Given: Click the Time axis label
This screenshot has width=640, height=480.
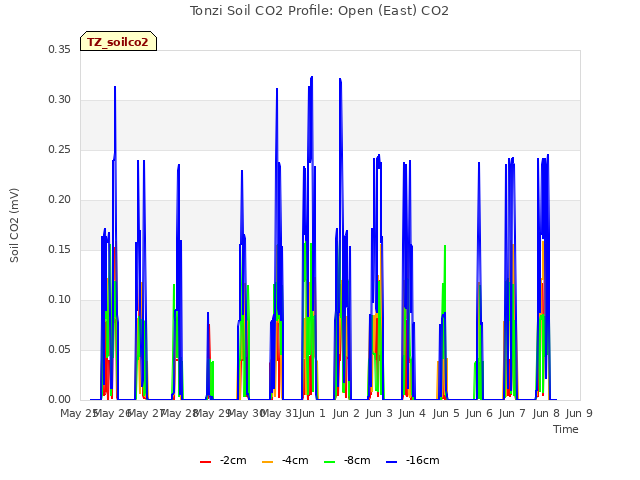Looking at the screenshot, I should [566, 429].
